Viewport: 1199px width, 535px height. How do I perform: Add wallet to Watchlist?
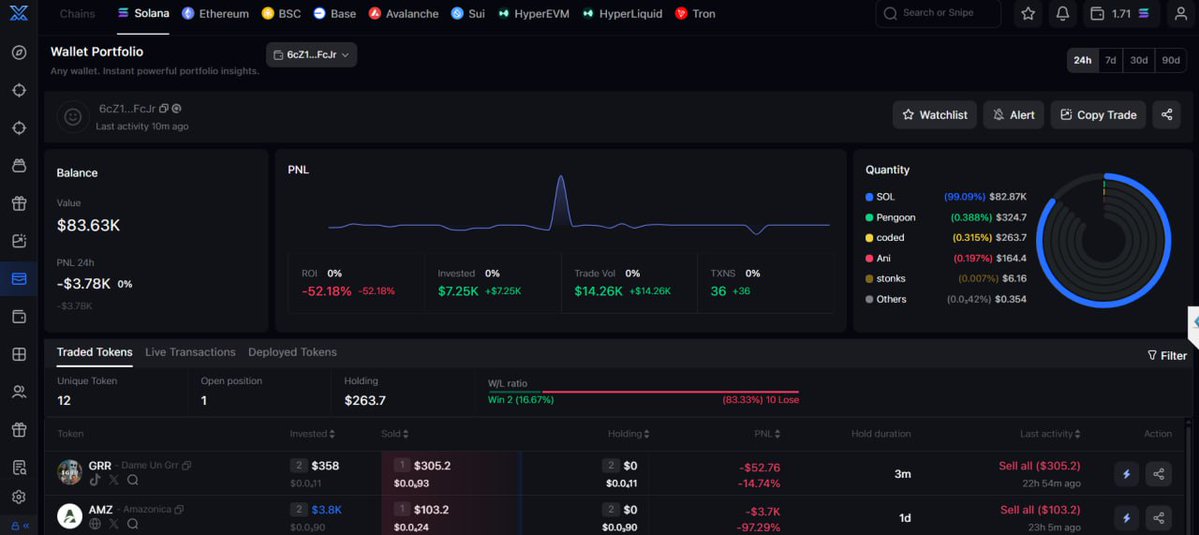(x=934, y=115)
